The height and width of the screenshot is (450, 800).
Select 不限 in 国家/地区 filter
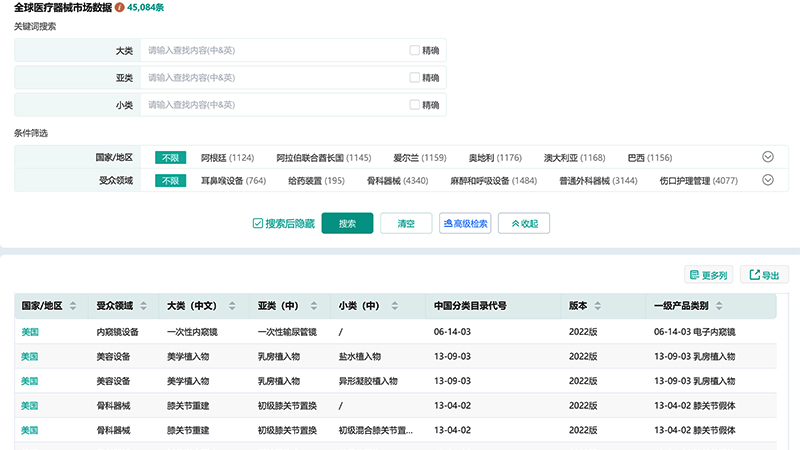tap(170, 158)
